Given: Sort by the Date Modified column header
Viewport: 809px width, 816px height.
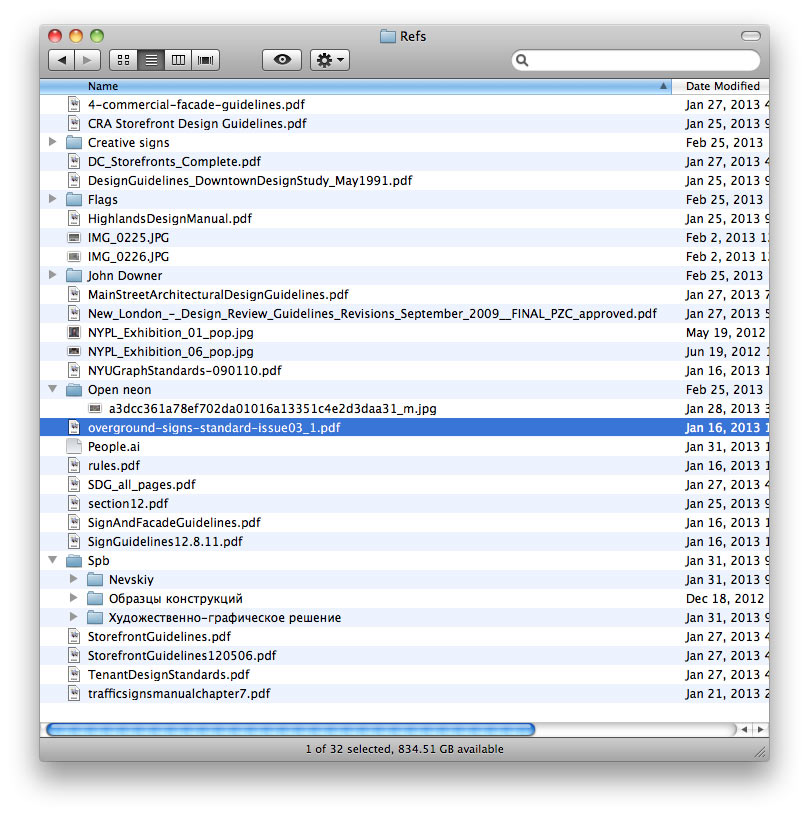Looking at the screenshot, I should coord(722,87).
